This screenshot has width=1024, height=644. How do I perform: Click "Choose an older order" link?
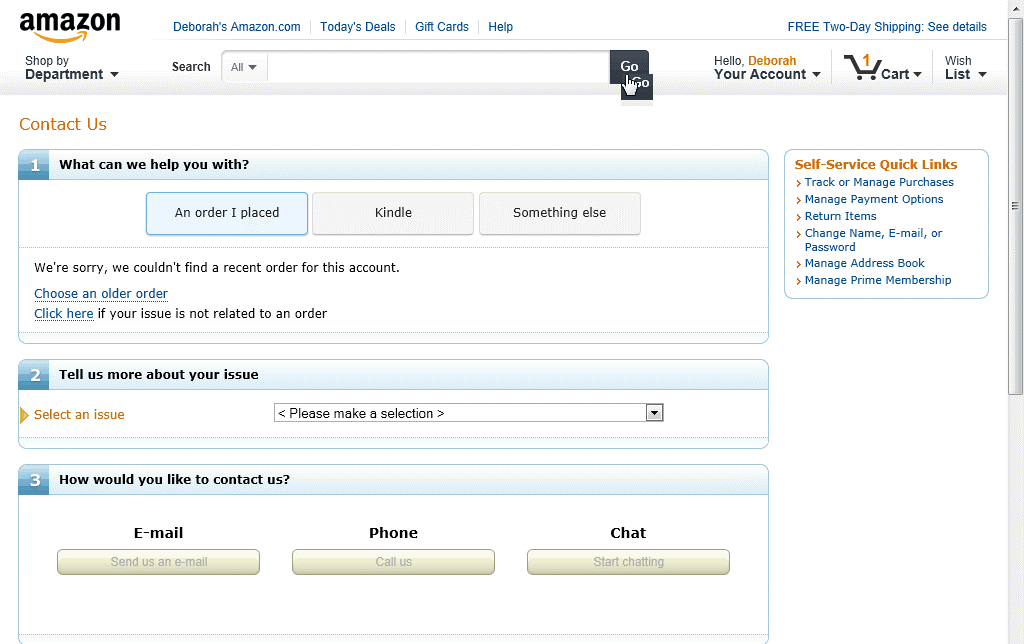[101, 294]
